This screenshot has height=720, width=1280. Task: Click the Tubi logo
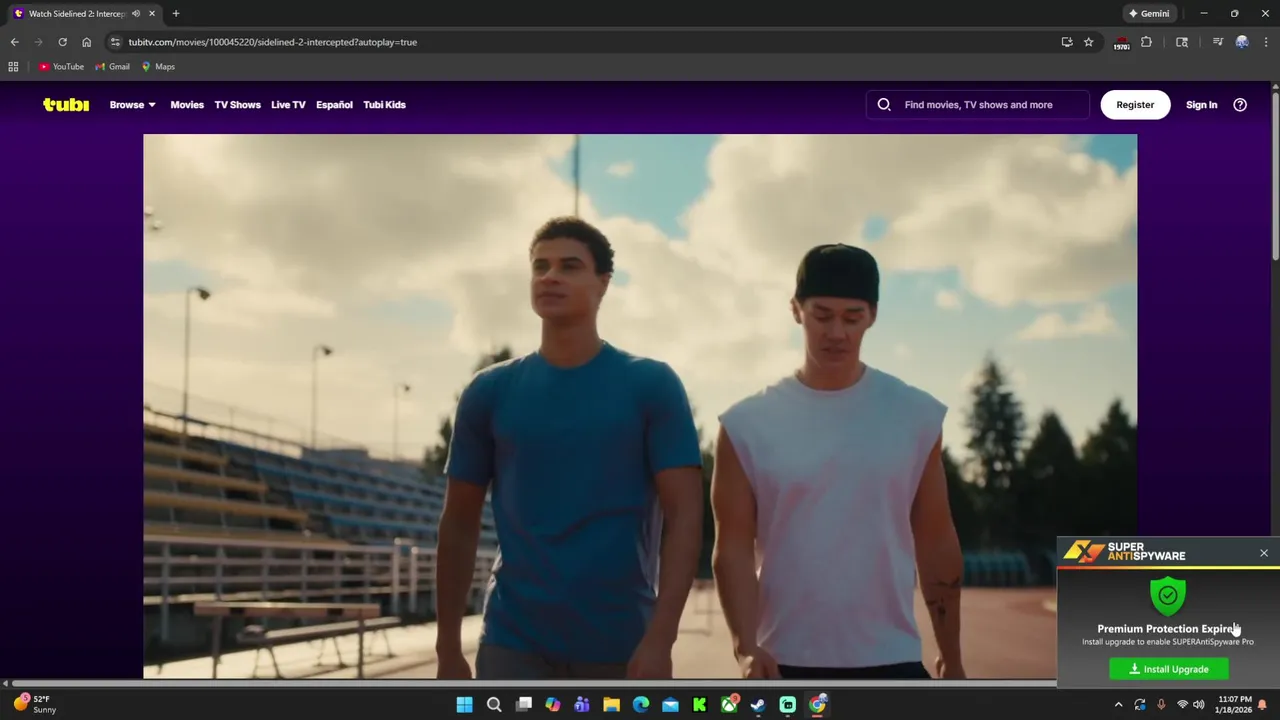pos(66,104)
